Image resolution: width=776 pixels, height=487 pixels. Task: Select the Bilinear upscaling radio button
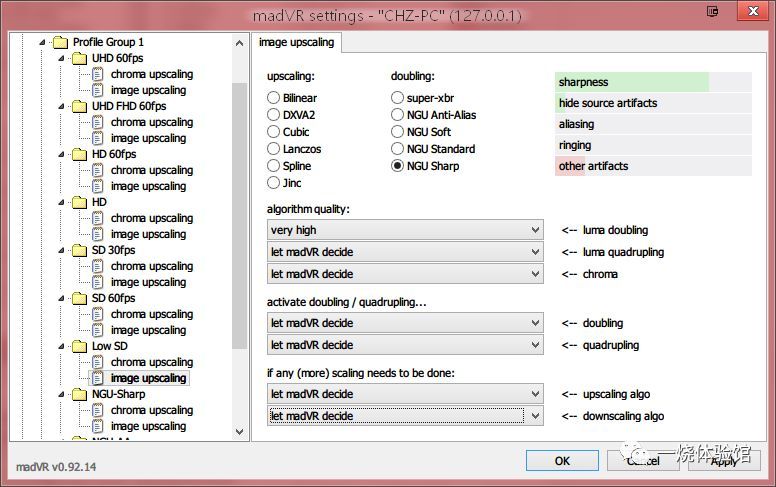point(273,98)
